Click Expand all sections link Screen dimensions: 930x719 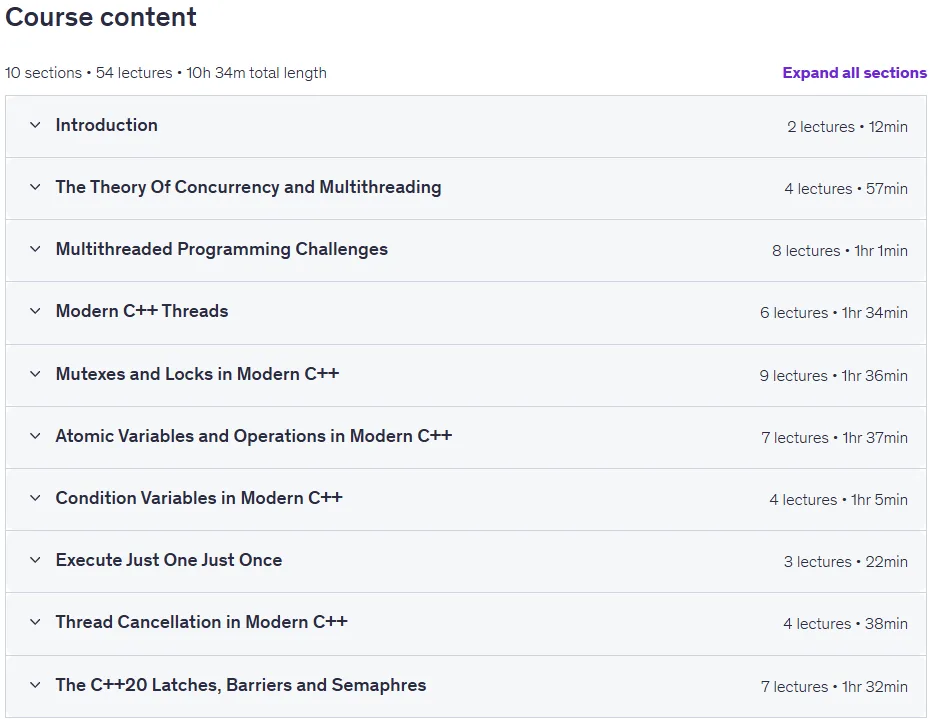click(854, 73)
